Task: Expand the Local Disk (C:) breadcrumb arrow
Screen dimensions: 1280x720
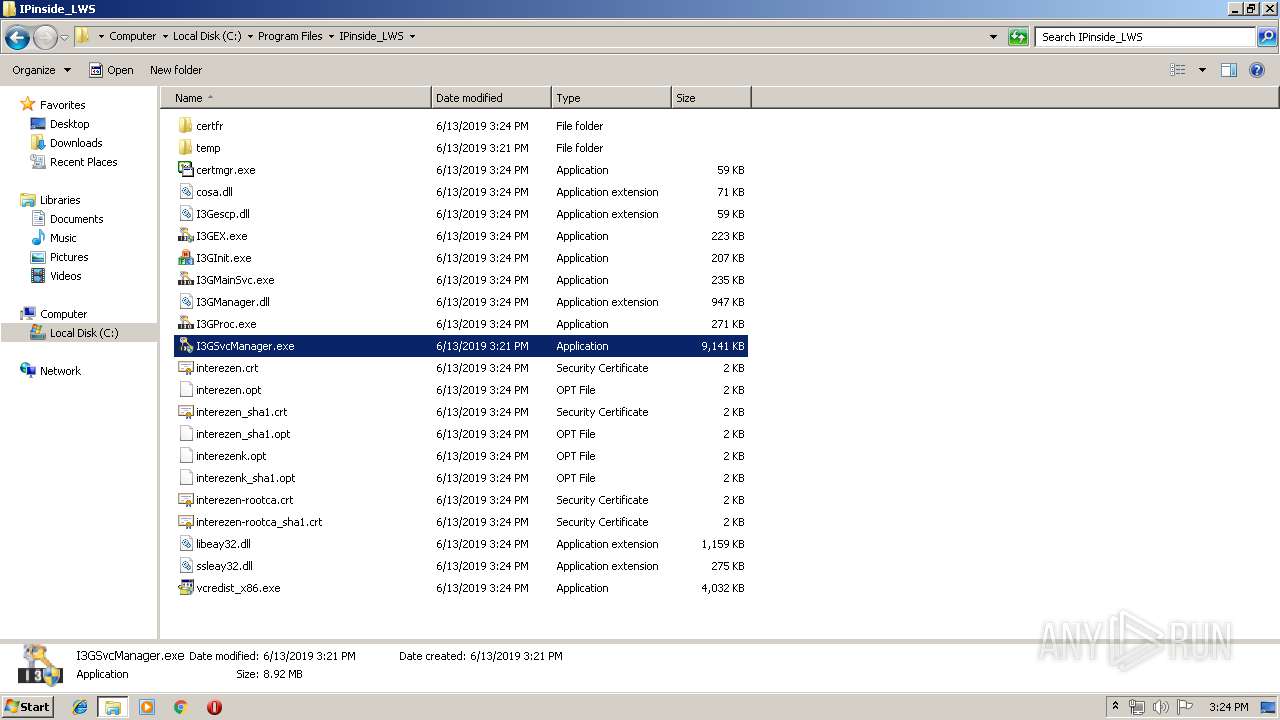Action: tap(250, 36)
